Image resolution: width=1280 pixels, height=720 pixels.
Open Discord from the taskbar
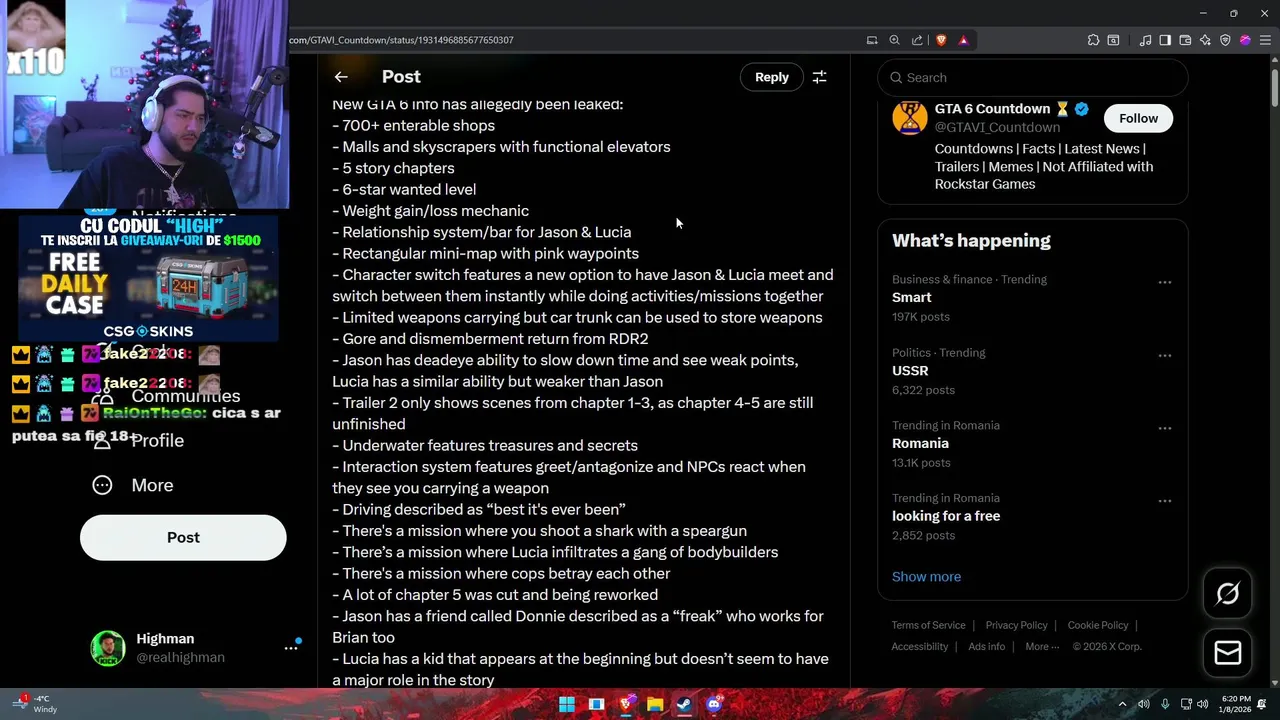point(713,704)
